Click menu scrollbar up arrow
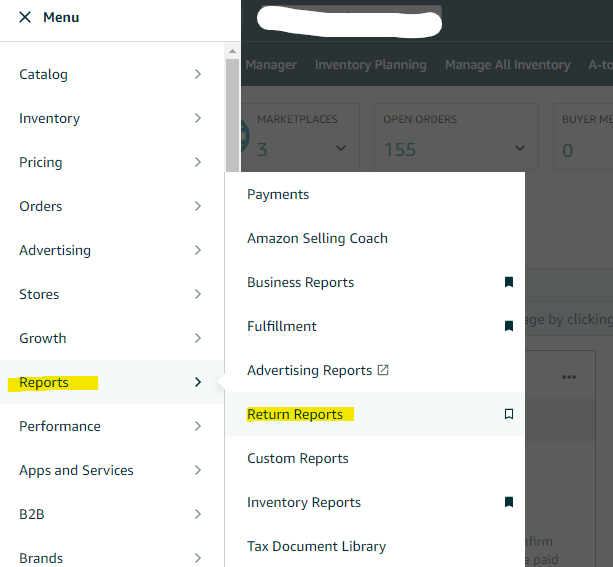Image resolution: width=613 pixels, height=567 pixels. [x=232, y=51]
